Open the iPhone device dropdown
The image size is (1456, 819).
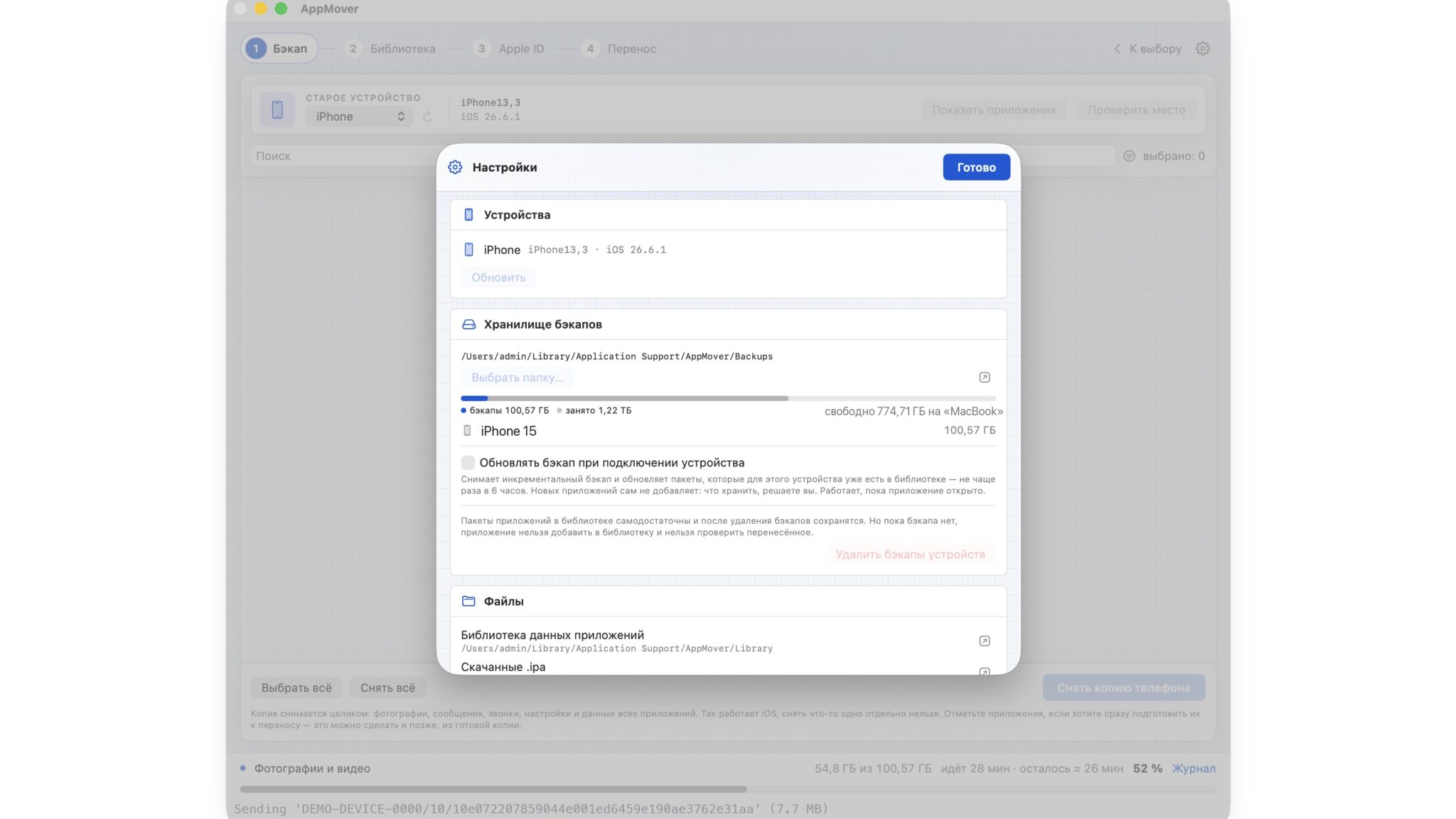click(x=359, y=117)
